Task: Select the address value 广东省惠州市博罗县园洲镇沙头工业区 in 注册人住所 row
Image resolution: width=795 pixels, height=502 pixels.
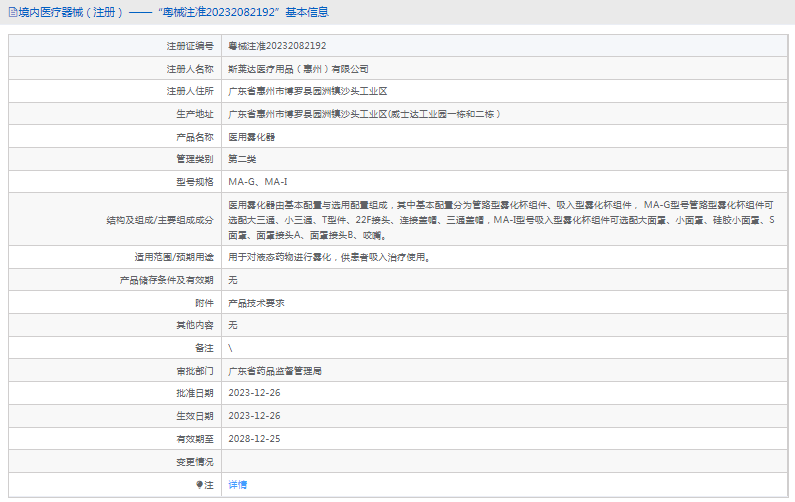Action: (x=308, y=91)
